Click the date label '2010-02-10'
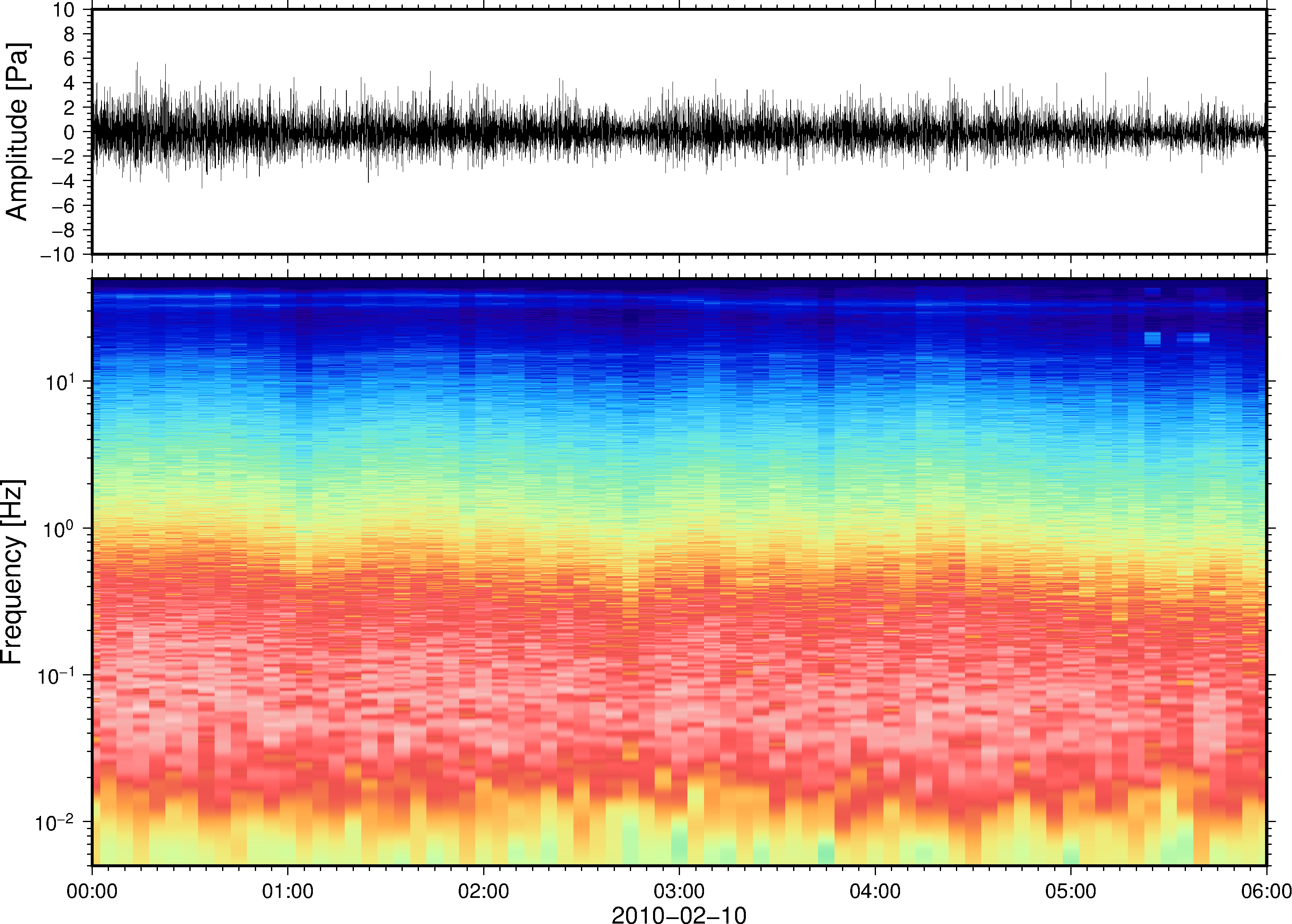 tap(679, 914)
